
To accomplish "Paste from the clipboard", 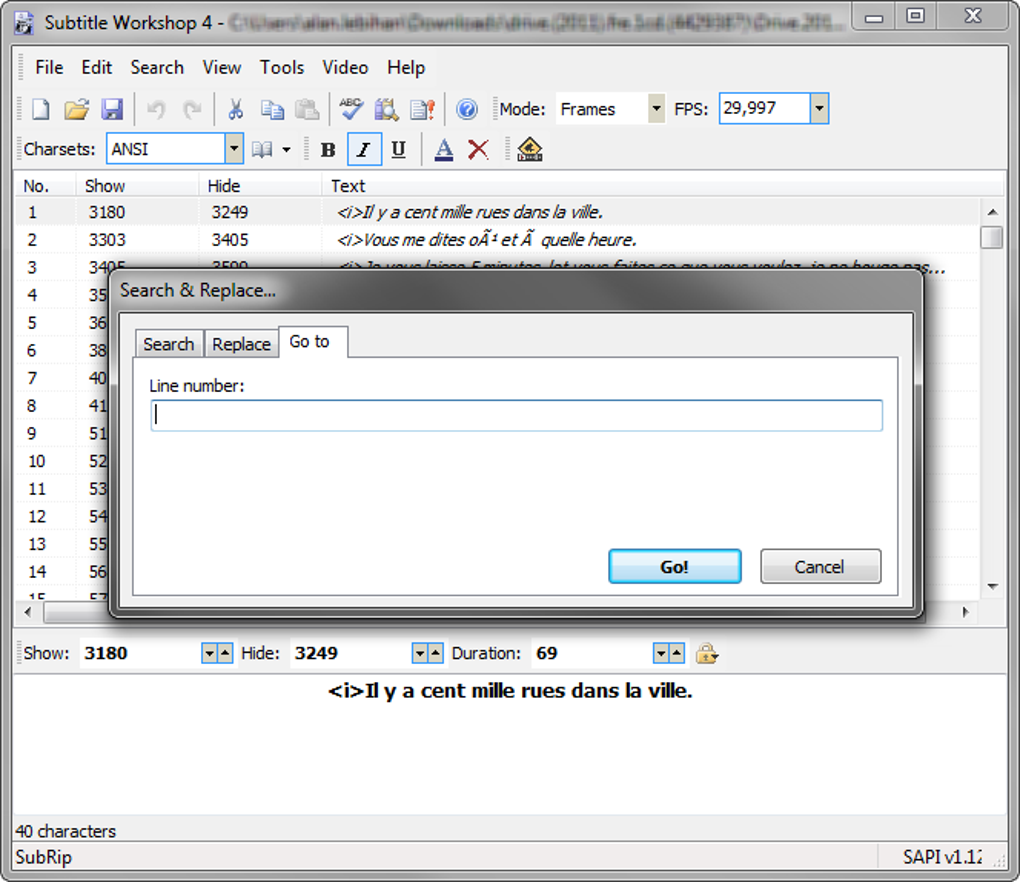I will tap(307, 109).
